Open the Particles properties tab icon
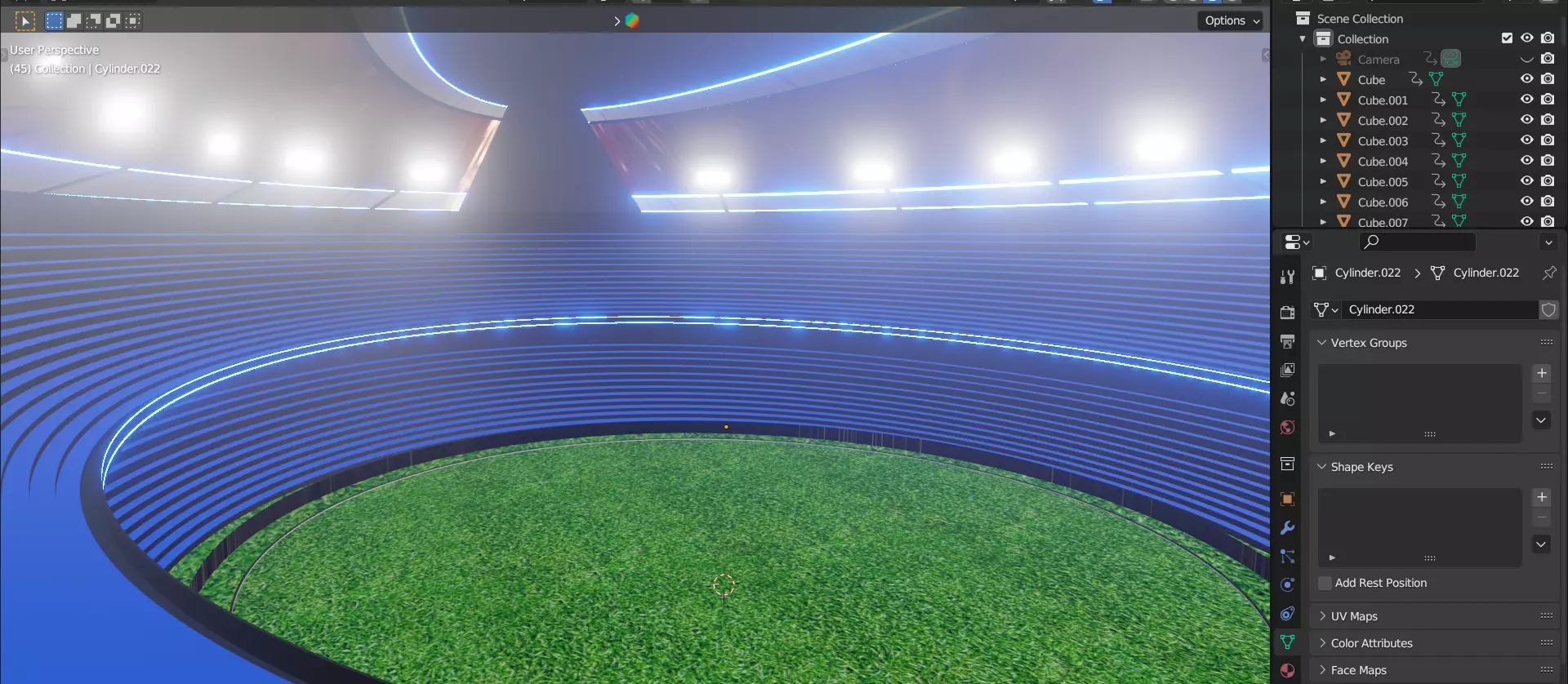Screen dimensions: 1568x684 (1288, 556)
